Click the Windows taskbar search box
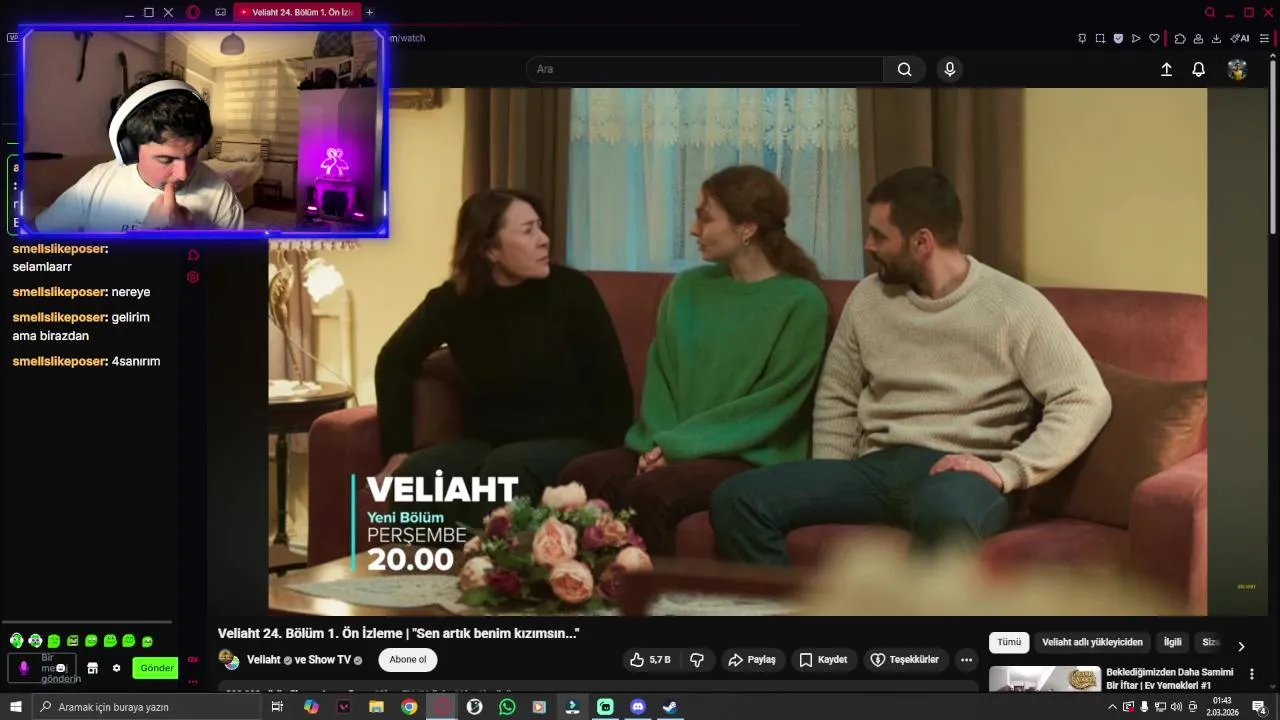The width and height of the screenshot is (1280, 720). (x=147, y=707)
